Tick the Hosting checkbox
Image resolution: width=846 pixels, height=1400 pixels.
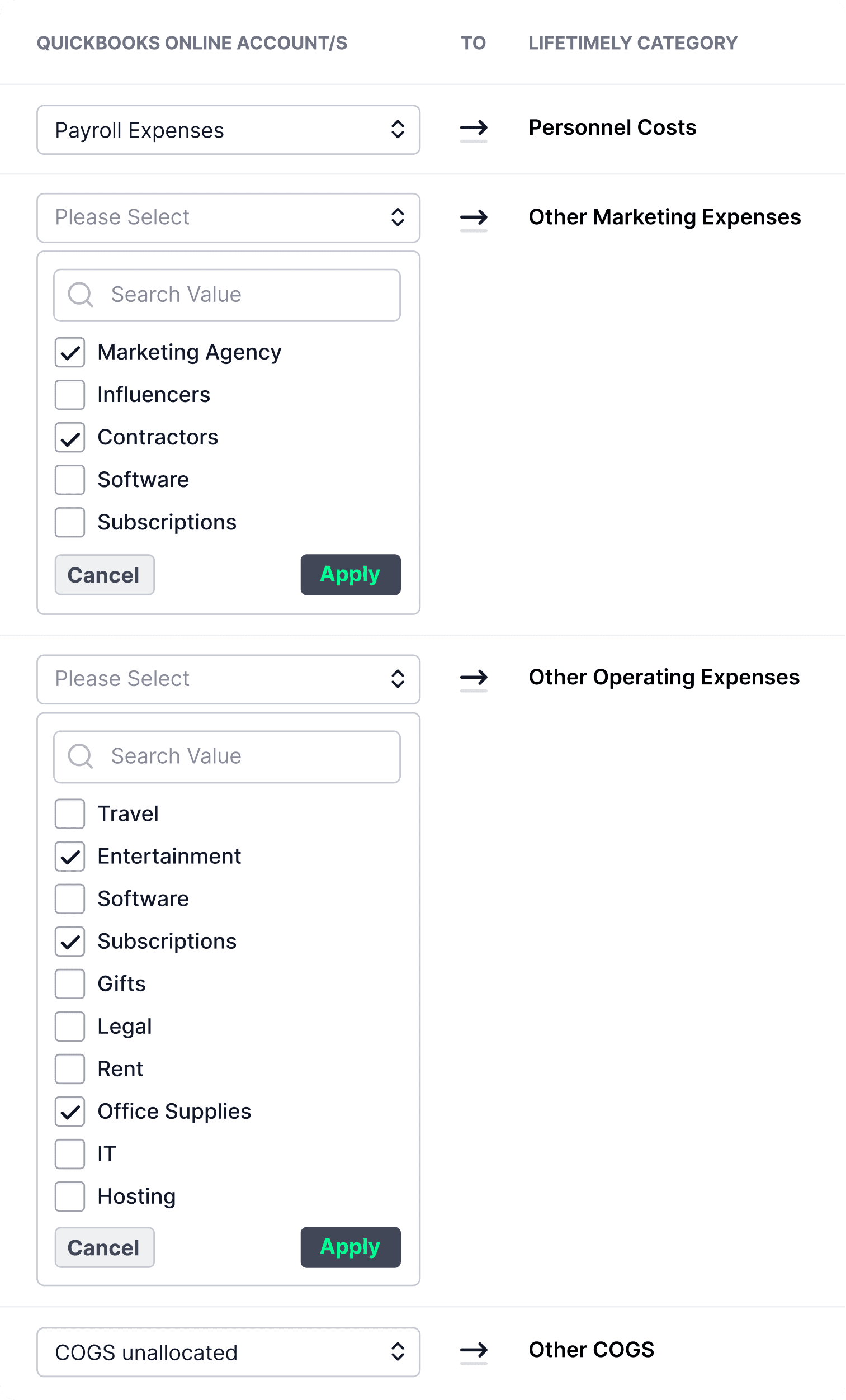(70, 1196)
